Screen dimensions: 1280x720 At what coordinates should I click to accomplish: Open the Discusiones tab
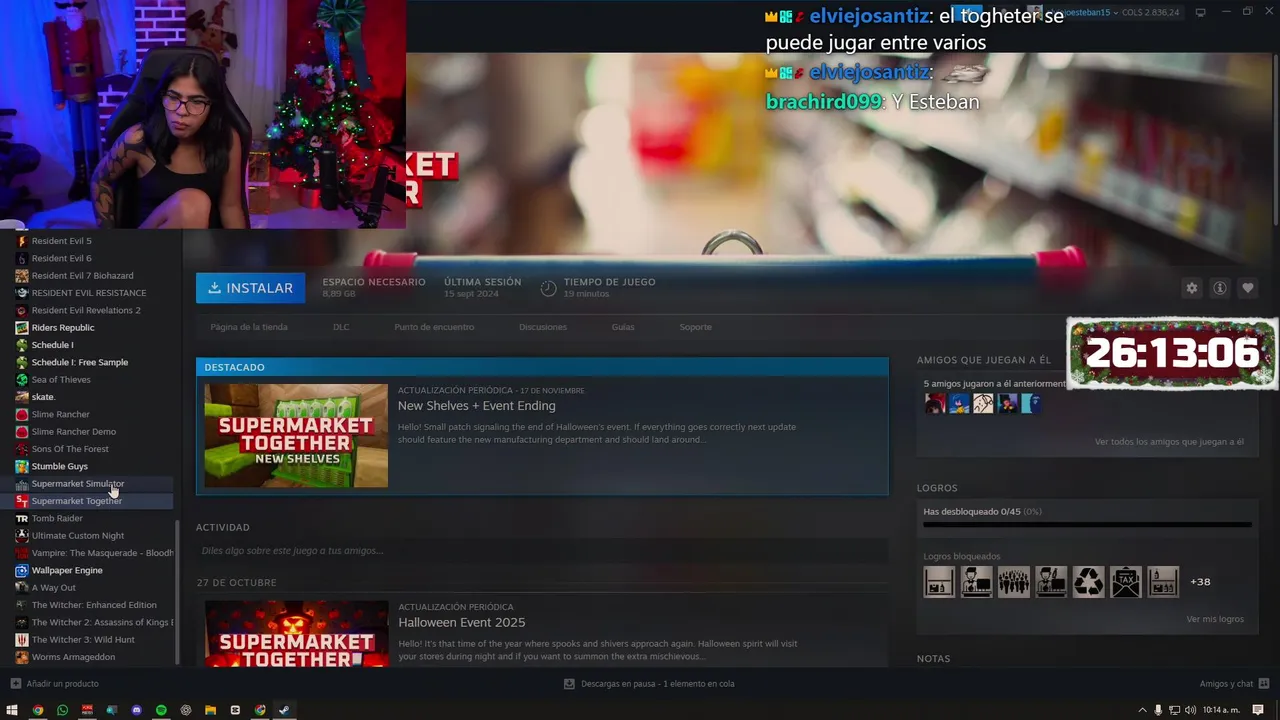543,327
